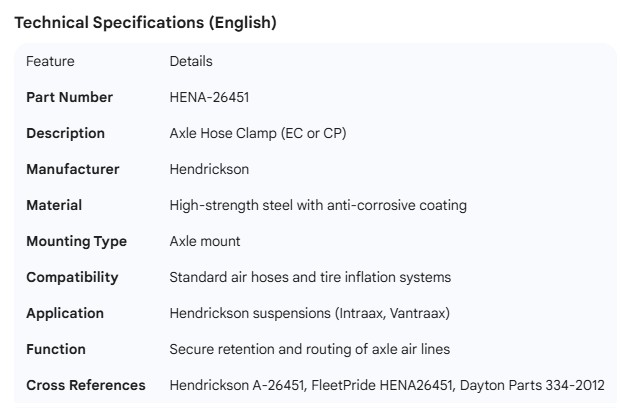Click the Axle Hose Clamp description text

258,133
